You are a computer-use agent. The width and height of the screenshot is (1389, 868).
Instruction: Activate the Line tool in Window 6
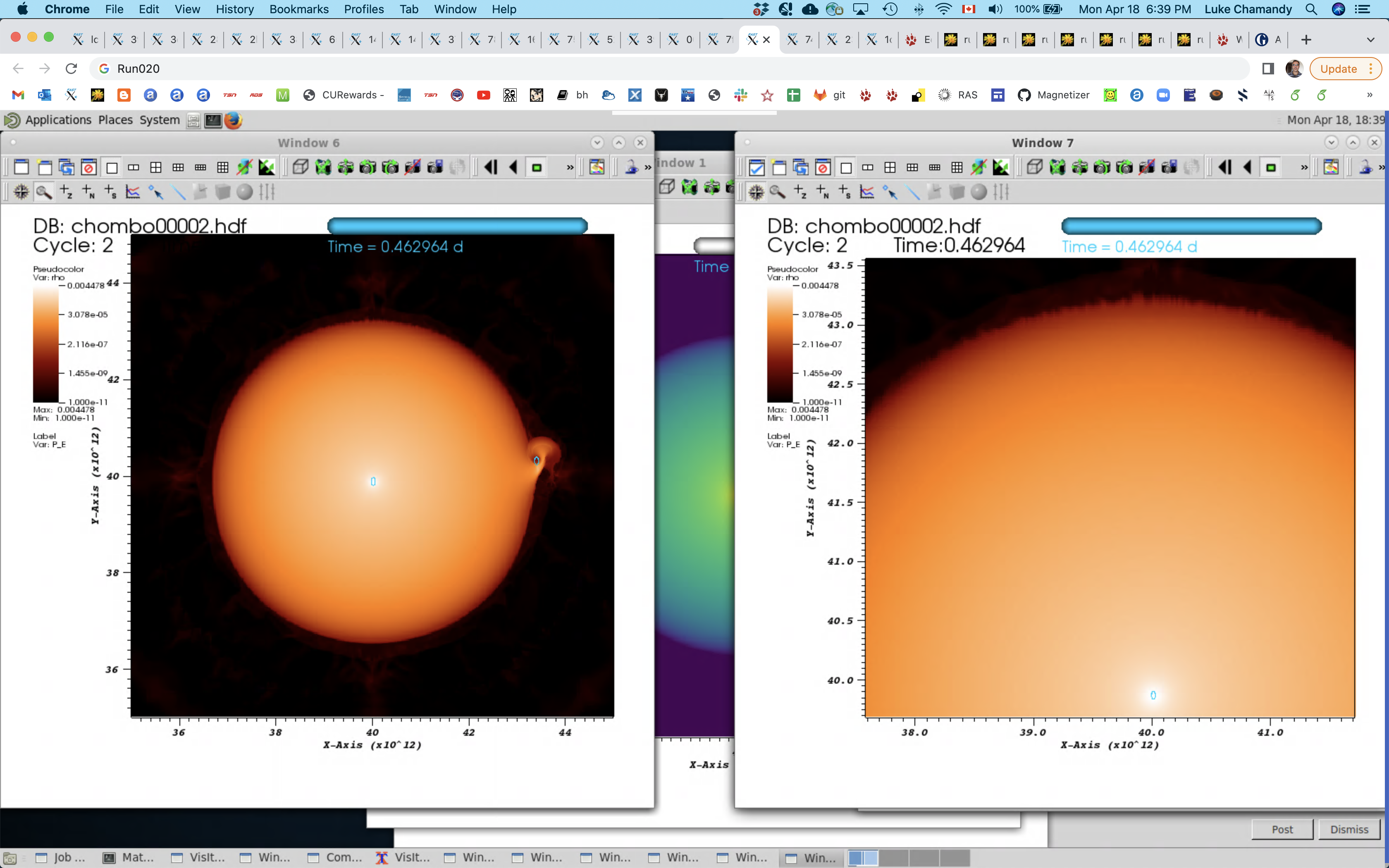[x=179, y=192]
